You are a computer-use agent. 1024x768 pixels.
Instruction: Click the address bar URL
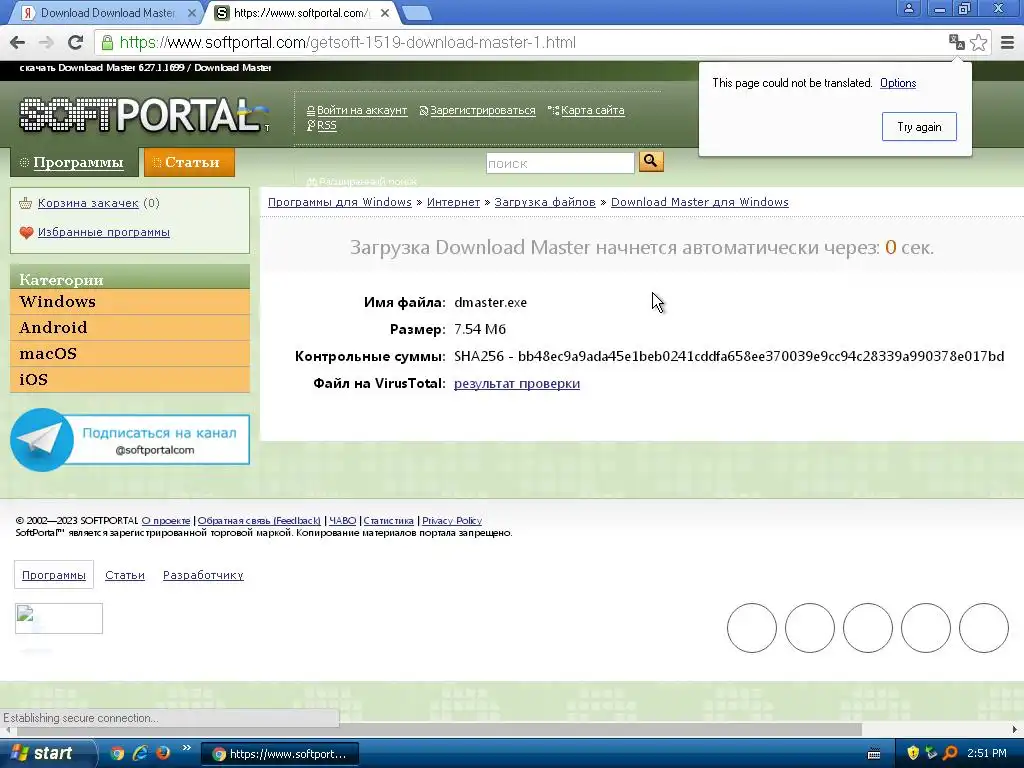(347, 43)
